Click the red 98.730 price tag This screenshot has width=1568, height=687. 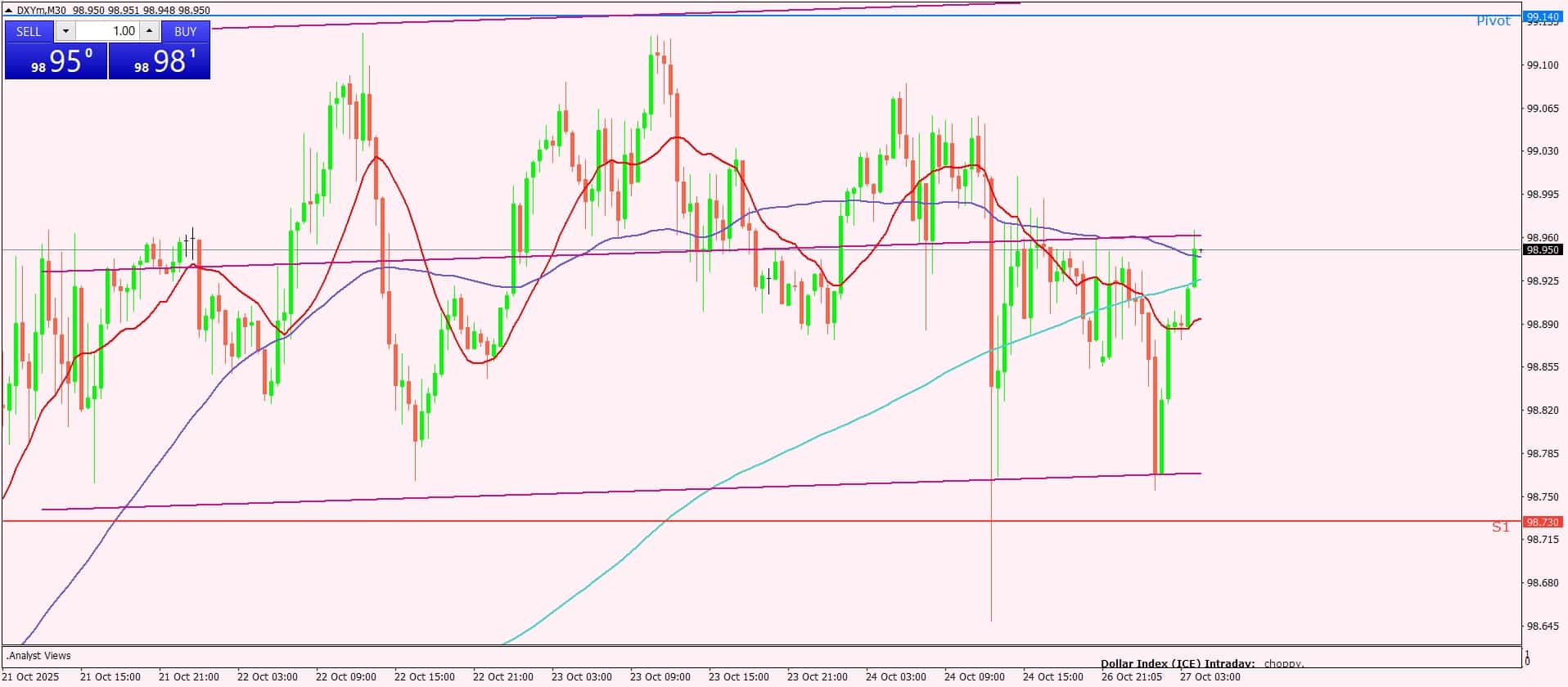pos(1543,522)
